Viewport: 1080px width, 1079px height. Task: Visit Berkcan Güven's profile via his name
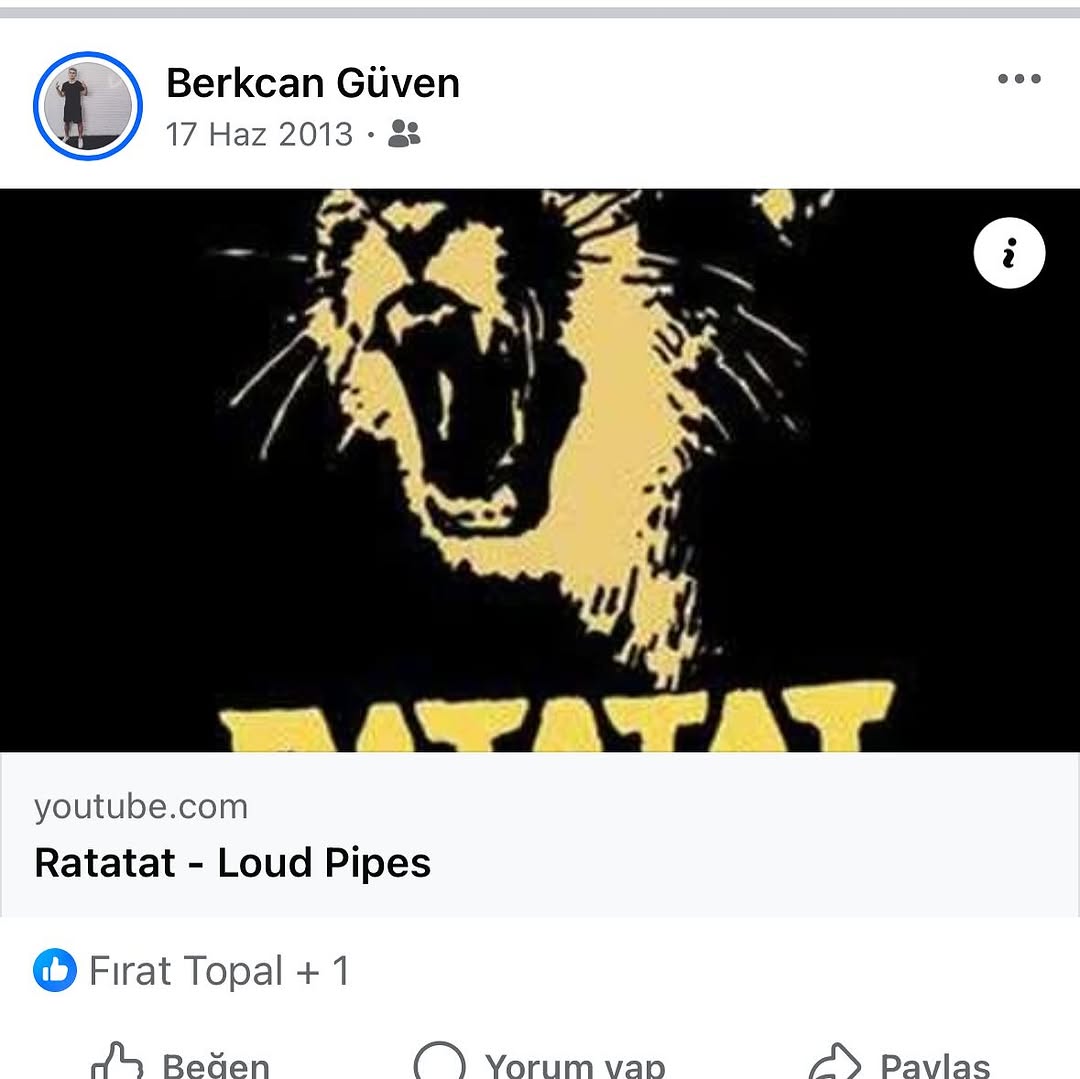pyautogui.click(x=313, y=82)
